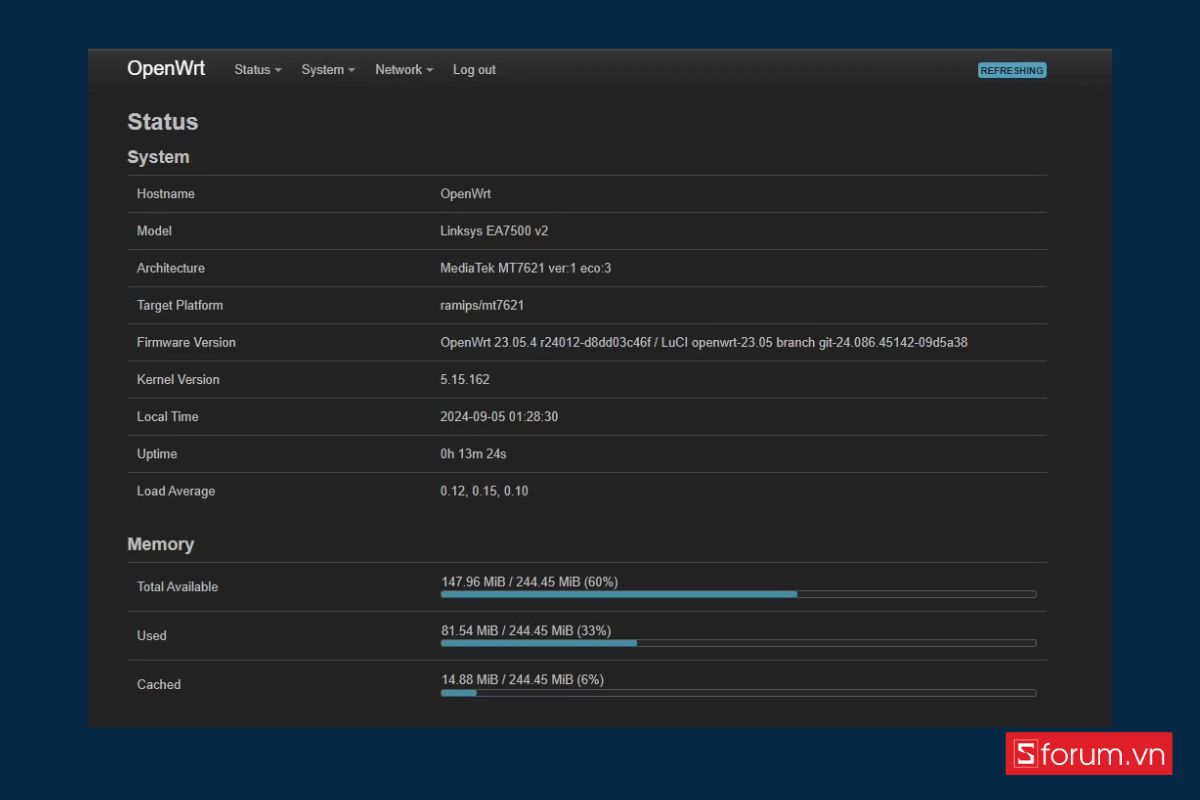Click the load value 0.12, 0.15, 0.10
1200x800 pixels.
pos(485,491)
